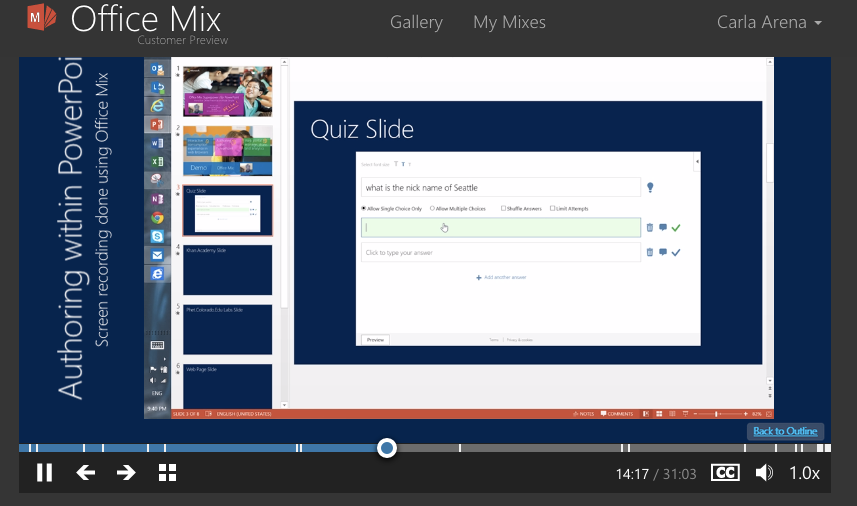Switch to Reading view icon
The height and width of the screenshot is (506, 857).
coord(672,414)
